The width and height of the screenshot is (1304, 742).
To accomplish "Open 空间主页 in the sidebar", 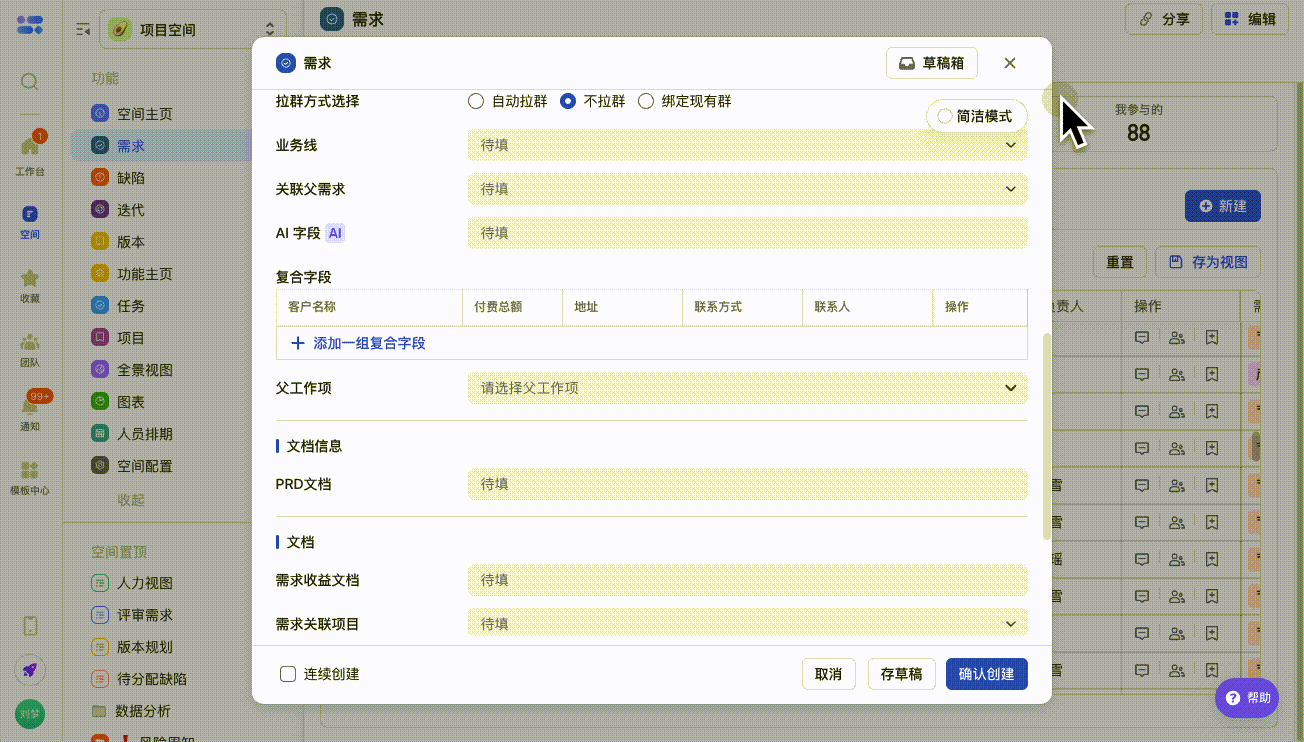I will click(144, 114).
